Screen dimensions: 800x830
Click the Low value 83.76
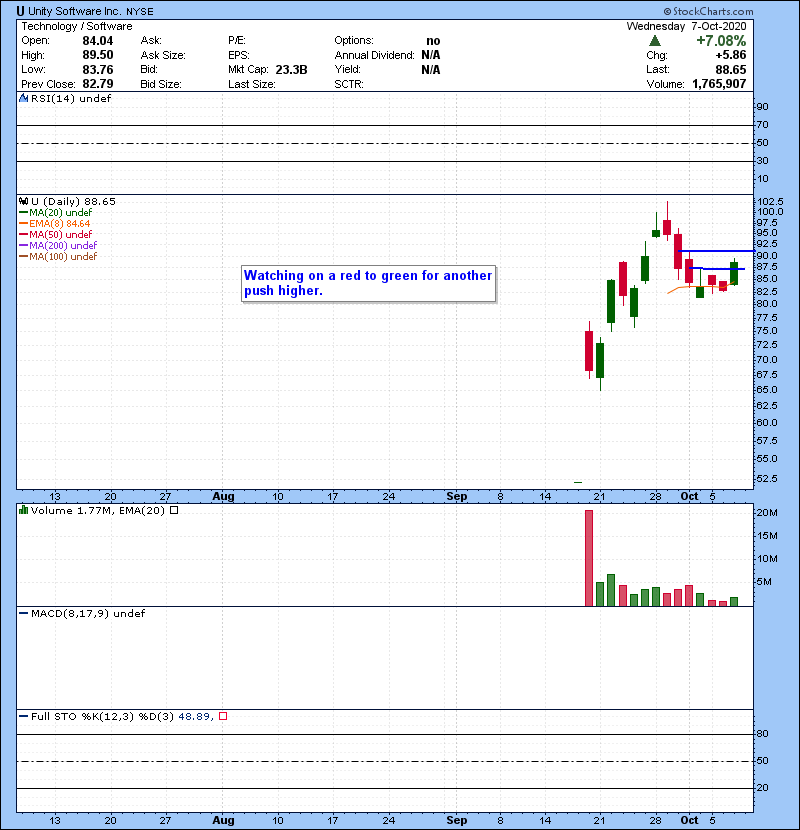click(x=97, y=69)
